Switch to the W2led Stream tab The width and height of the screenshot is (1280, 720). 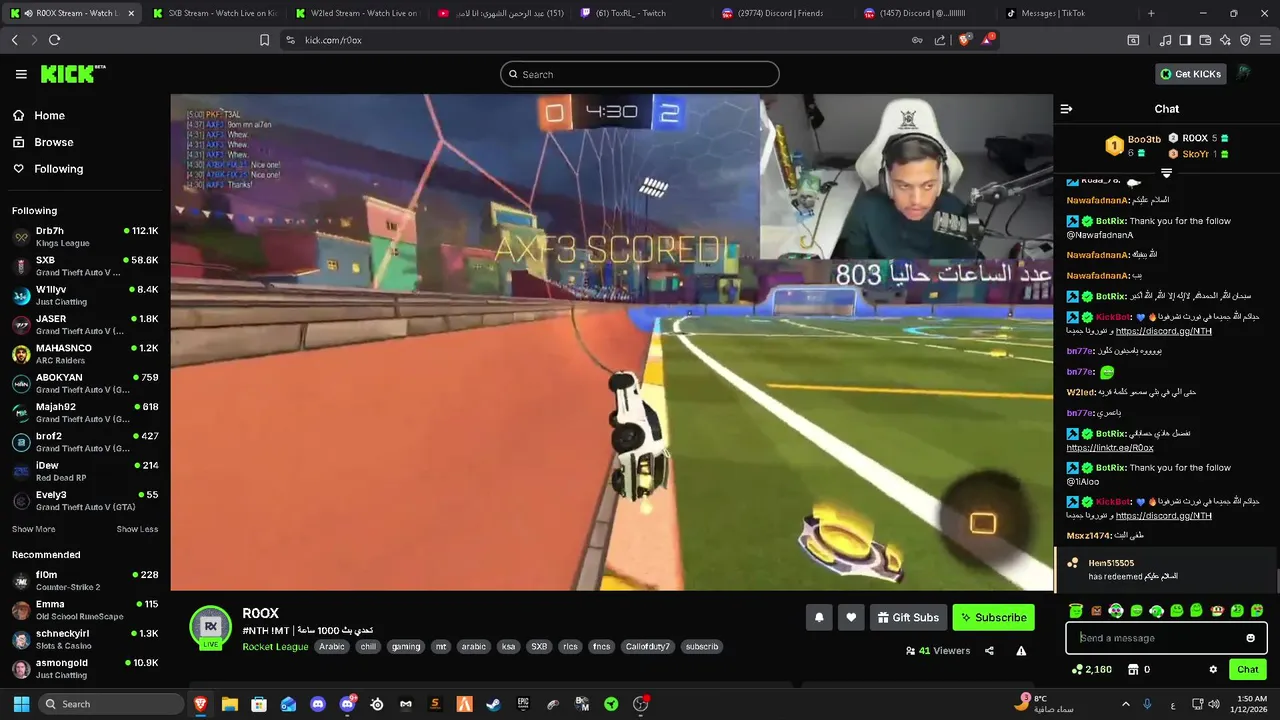pyautogui.click(x=356, y=13)
